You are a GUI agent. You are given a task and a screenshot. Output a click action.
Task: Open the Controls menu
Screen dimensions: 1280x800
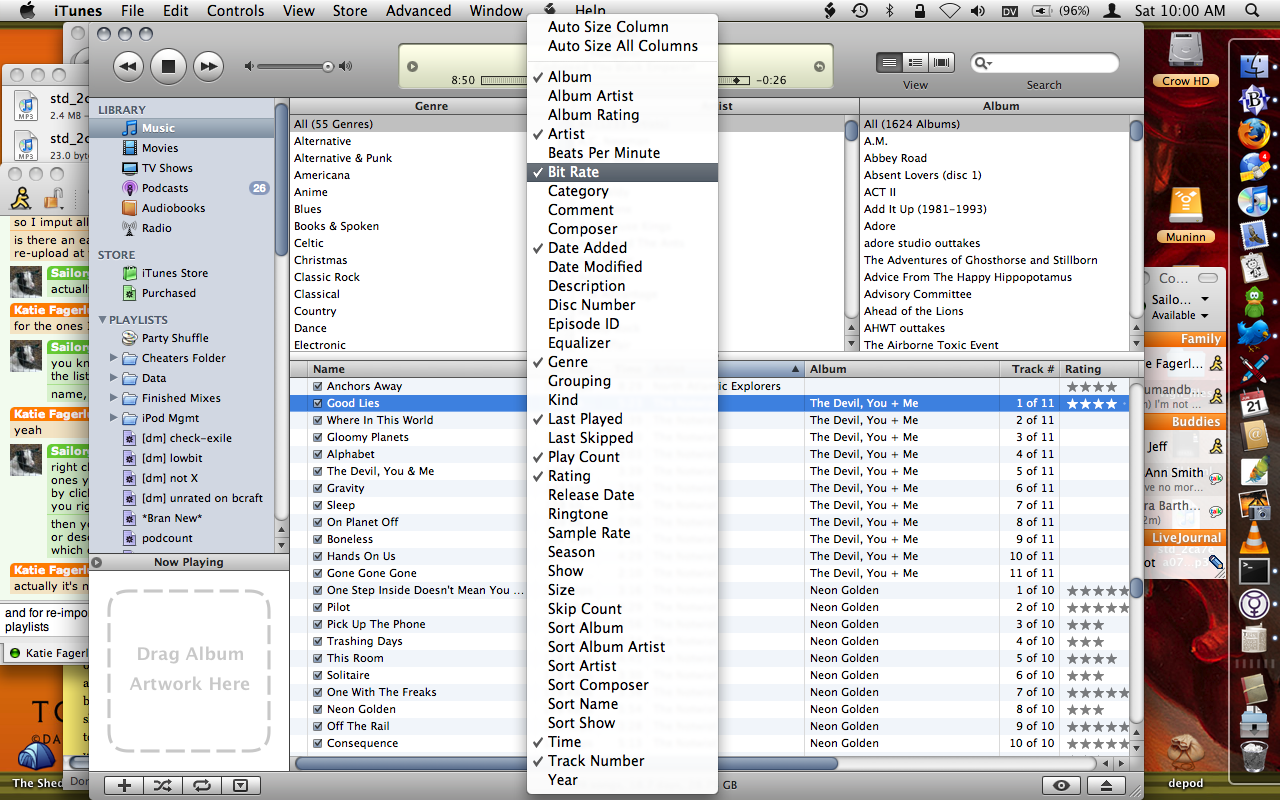coord(236,11)
